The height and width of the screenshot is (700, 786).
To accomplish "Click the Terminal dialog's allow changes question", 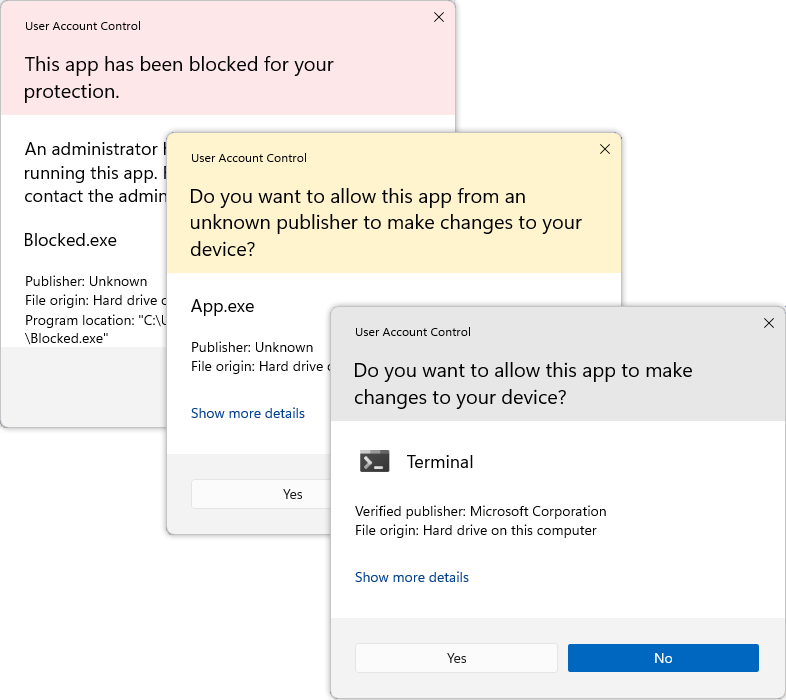I will click(x=523, y=383).
